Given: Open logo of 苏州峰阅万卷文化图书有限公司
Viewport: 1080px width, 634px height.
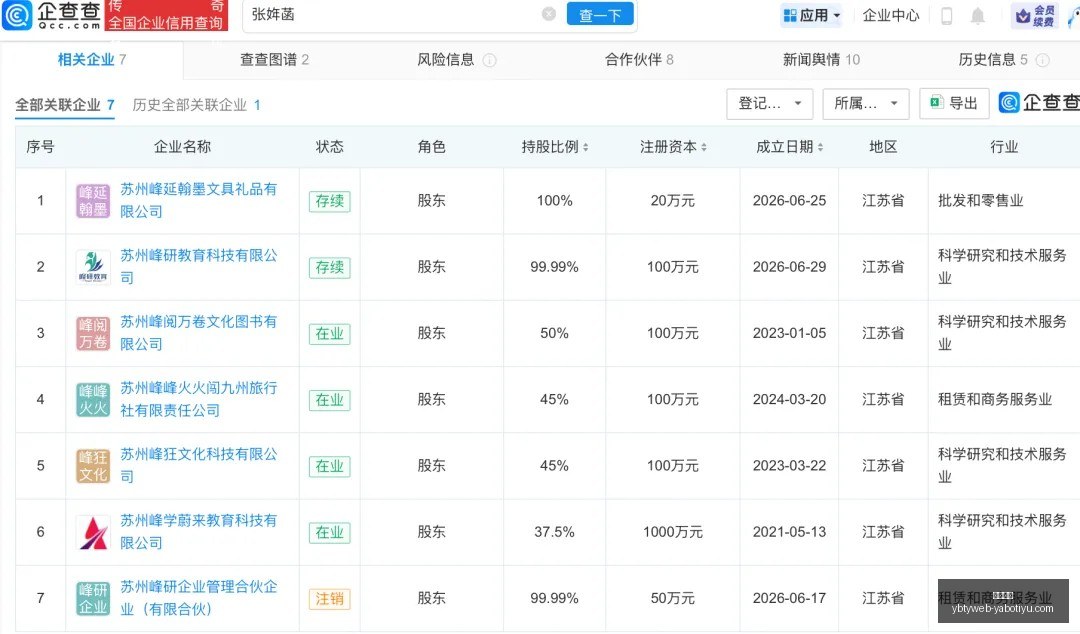Looking at the screenshot, I should coord(93,333).
